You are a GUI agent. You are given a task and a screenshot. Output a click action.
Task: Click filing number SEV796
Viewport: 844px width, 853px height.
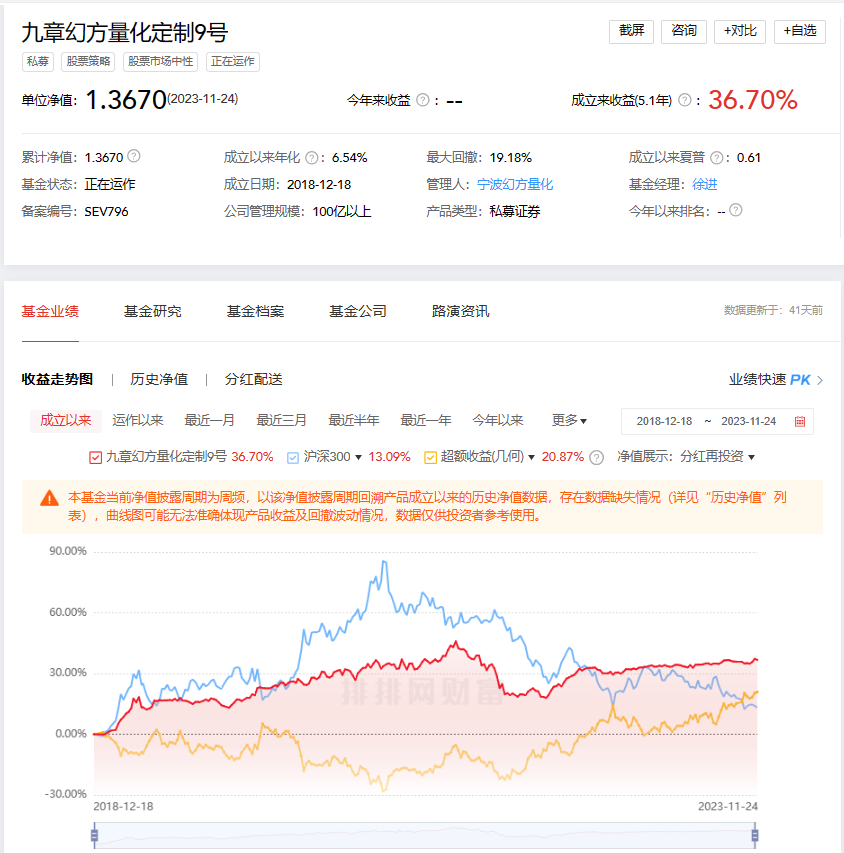click(106, 212)
